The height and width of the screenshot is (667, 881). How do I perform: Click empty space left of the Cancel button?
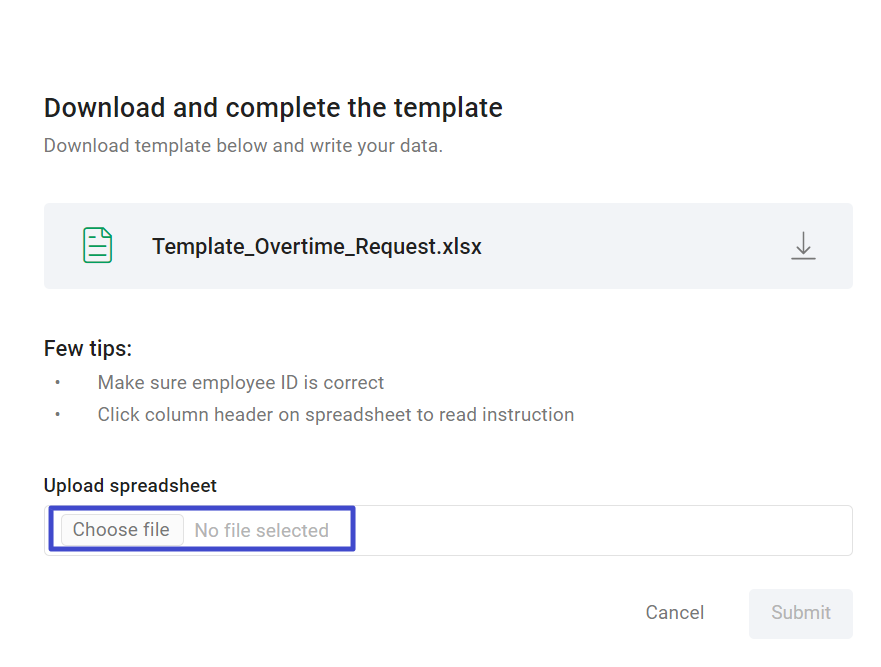[337, 612]
